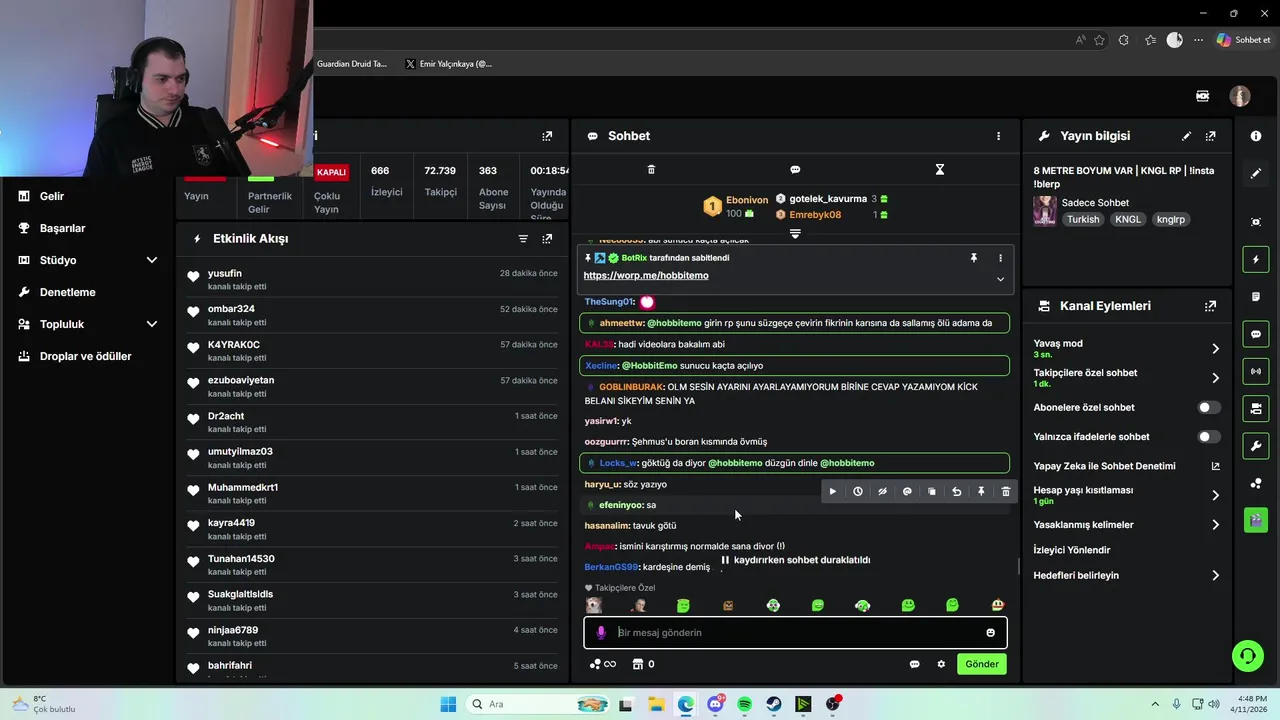Click the green Gönder button
Viewport: 1280px width, 720px height.
tap(981, 664)
